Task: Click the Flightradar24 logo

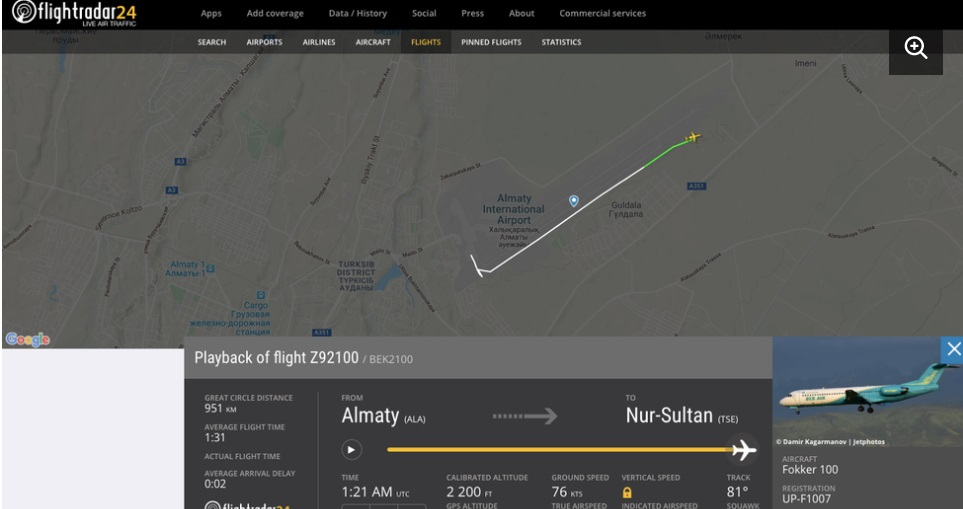Action: (74, 14)
